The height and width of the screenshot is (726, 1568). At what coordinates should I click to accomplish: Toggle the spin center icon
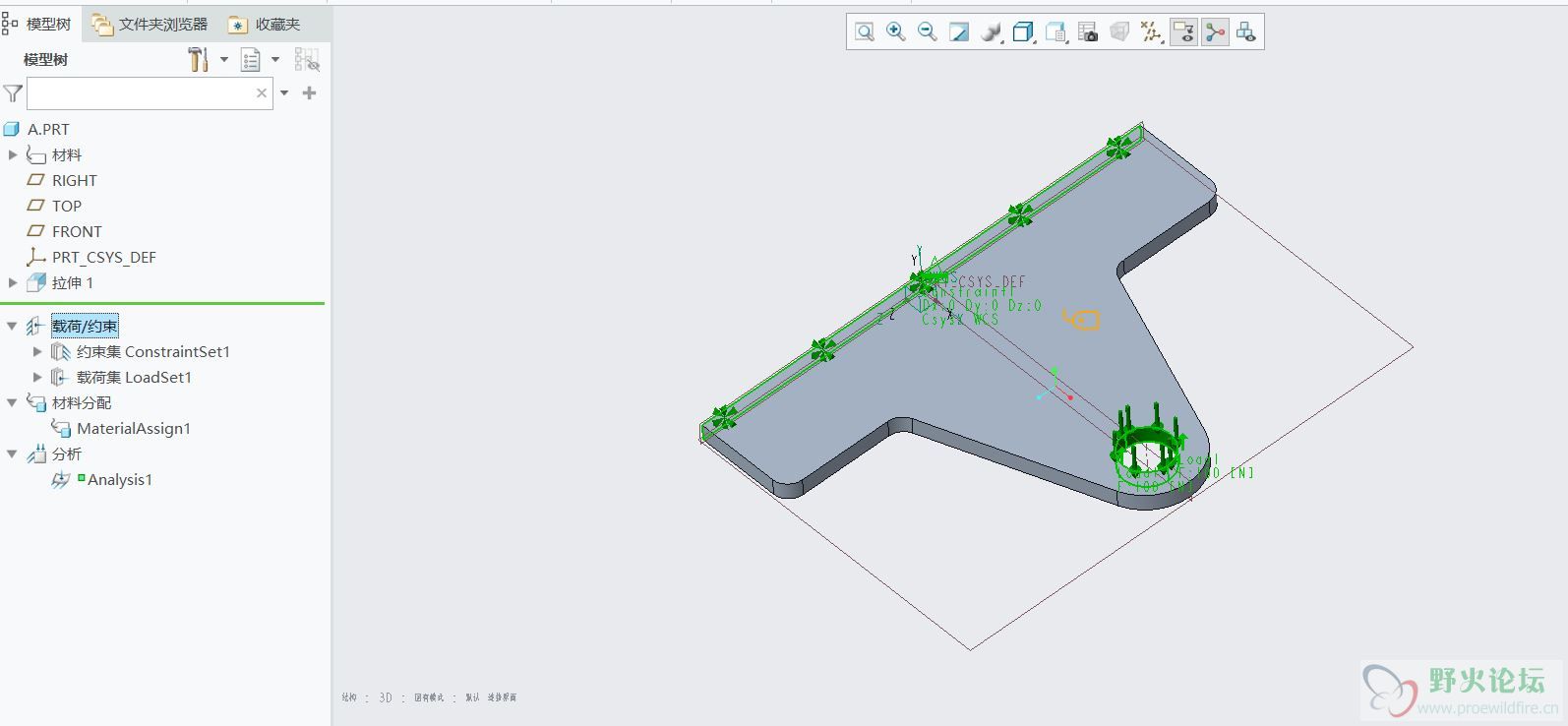pyautogui.click(x=1215, y=32)
